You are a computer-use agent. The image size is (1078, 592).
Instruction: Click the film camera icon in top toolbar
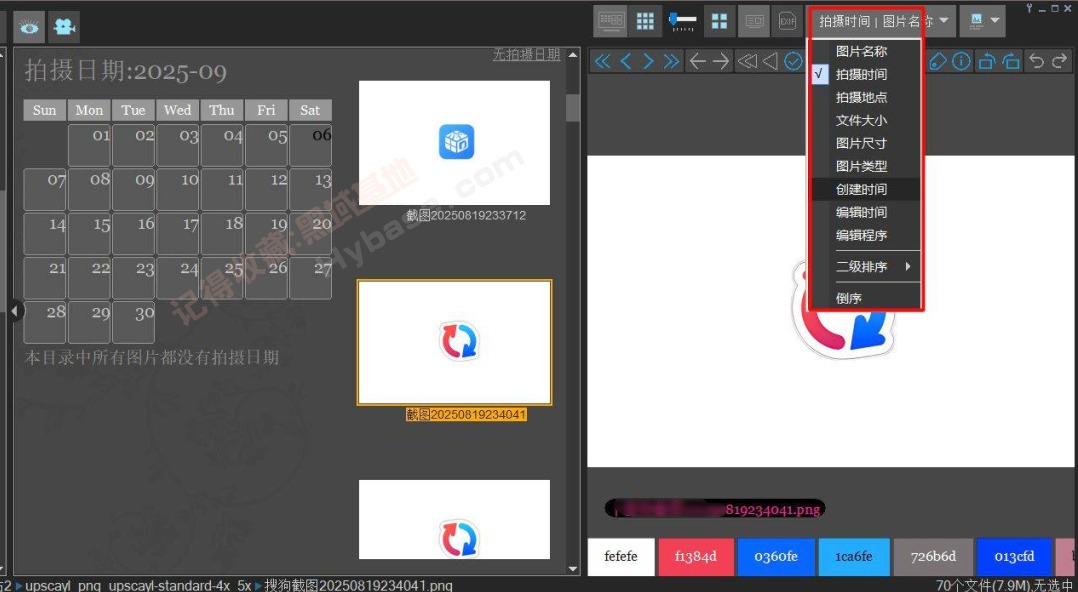pyautogui.click(x=63, y=26)
